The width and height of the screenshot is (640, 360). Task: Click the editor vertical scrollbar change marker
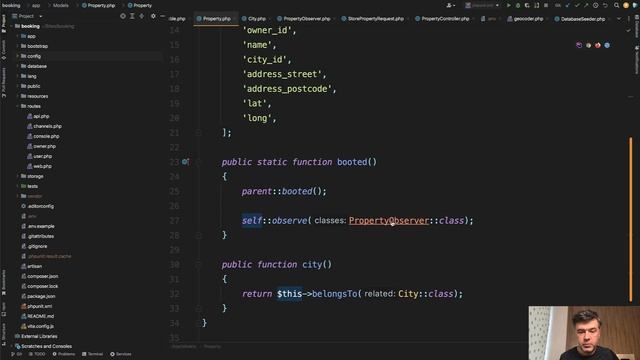coord(631,220)
